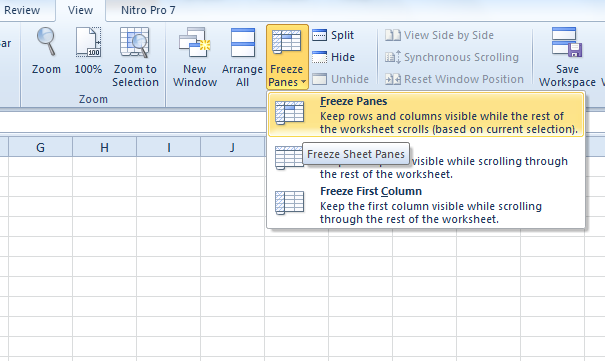Open the Zoom magnifier tool

[x=46, y=51]
